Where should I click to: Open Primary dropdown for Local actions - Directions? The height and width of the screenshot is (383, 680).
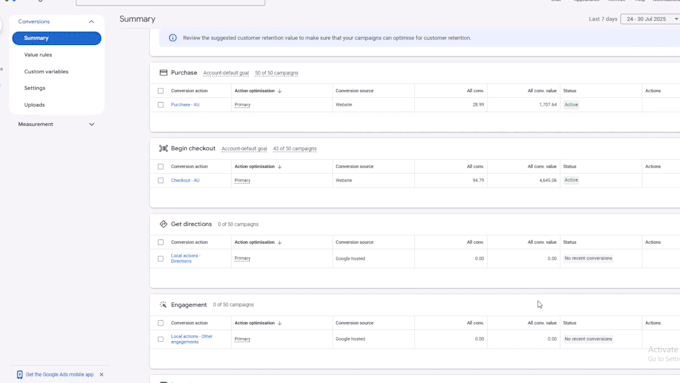[242, 259]
